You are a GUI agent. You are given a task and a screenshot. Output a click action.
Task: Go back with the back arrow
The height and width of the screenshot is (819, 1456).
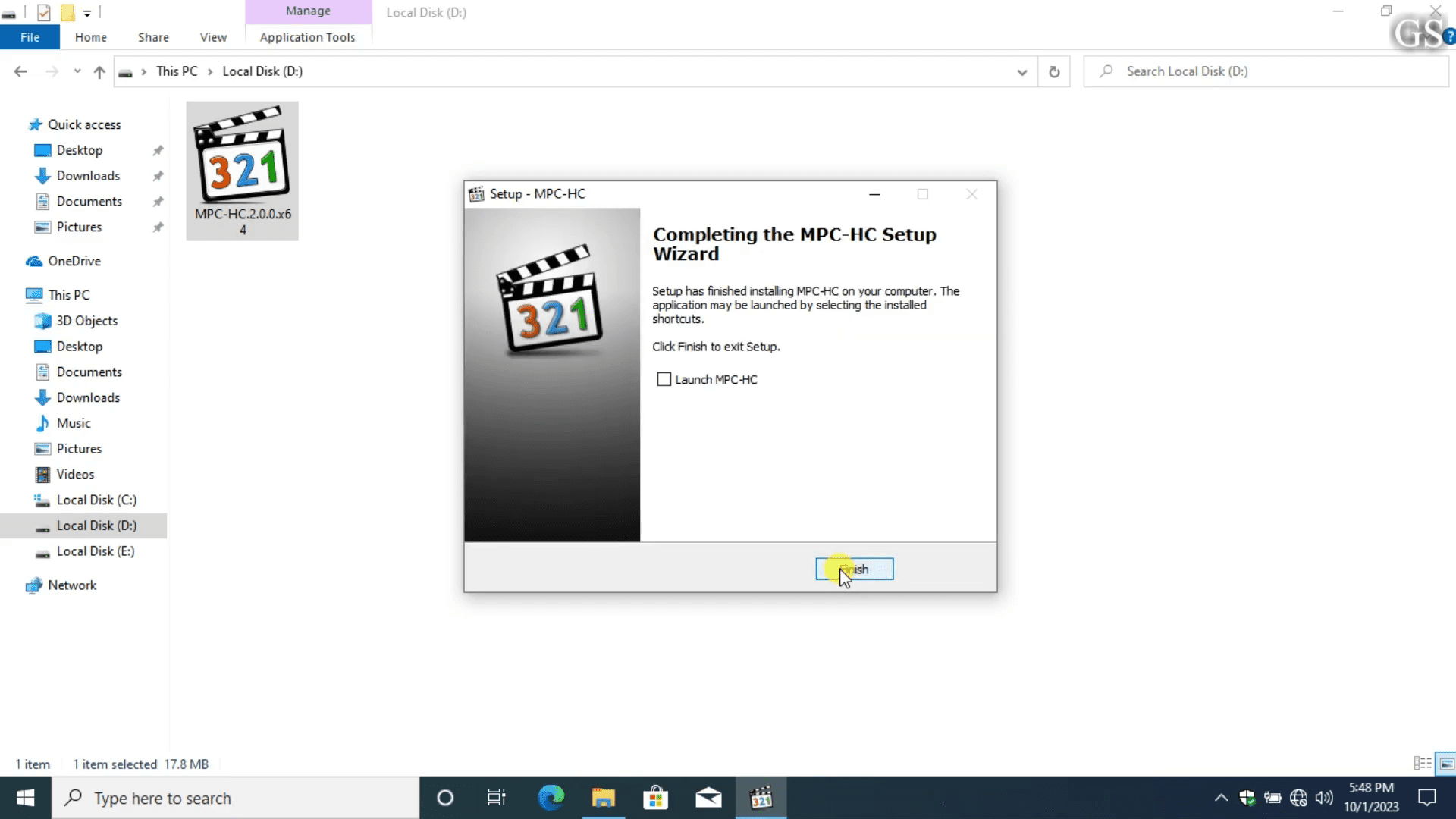(x=20, y=71)
